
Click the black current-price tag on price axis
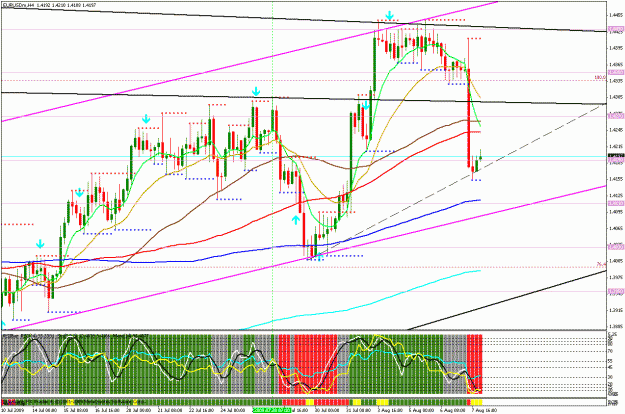click(616, 156)
